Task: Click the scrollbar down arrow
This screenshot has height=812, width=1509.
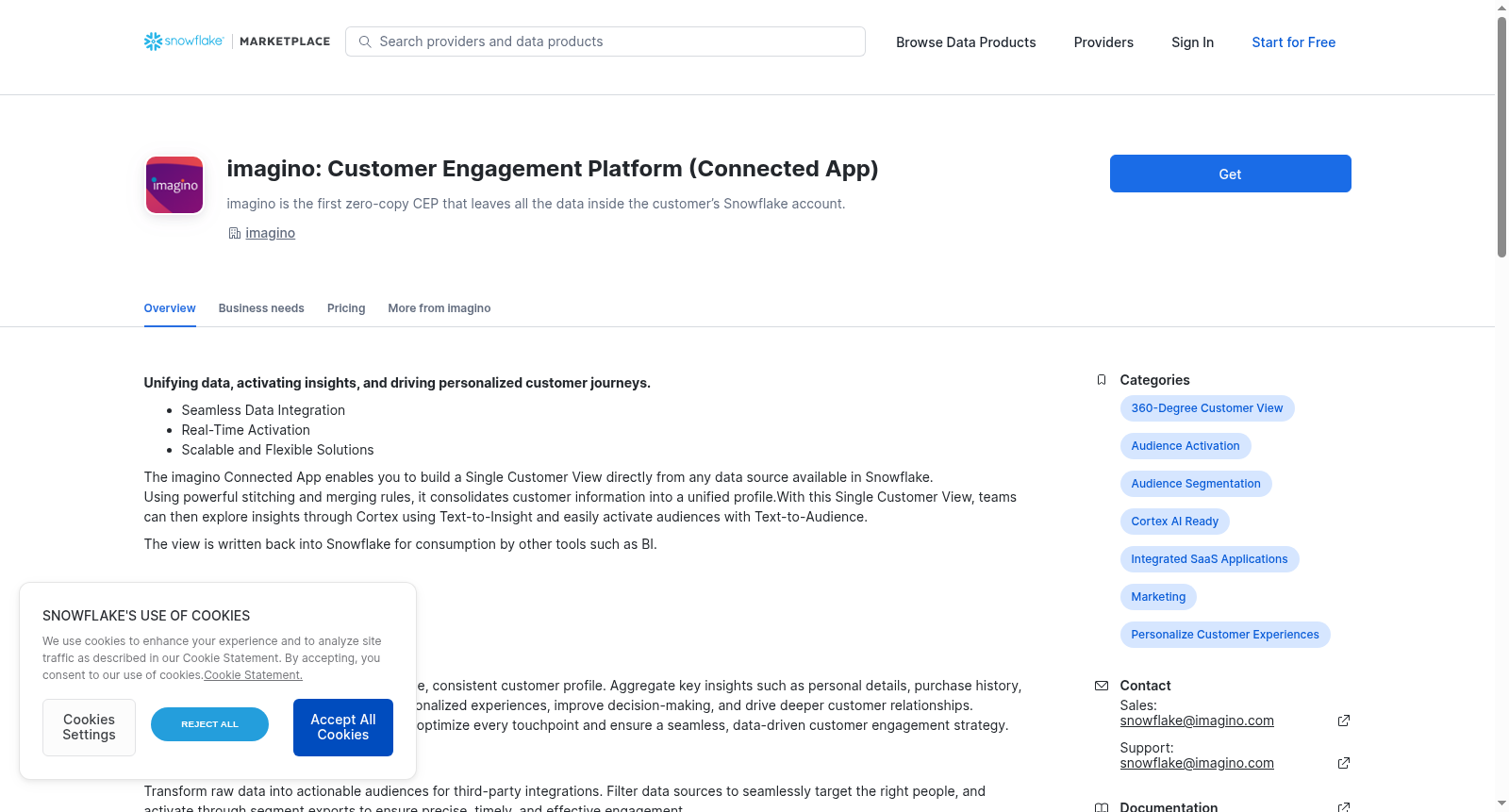Action: coord(1501,804)
